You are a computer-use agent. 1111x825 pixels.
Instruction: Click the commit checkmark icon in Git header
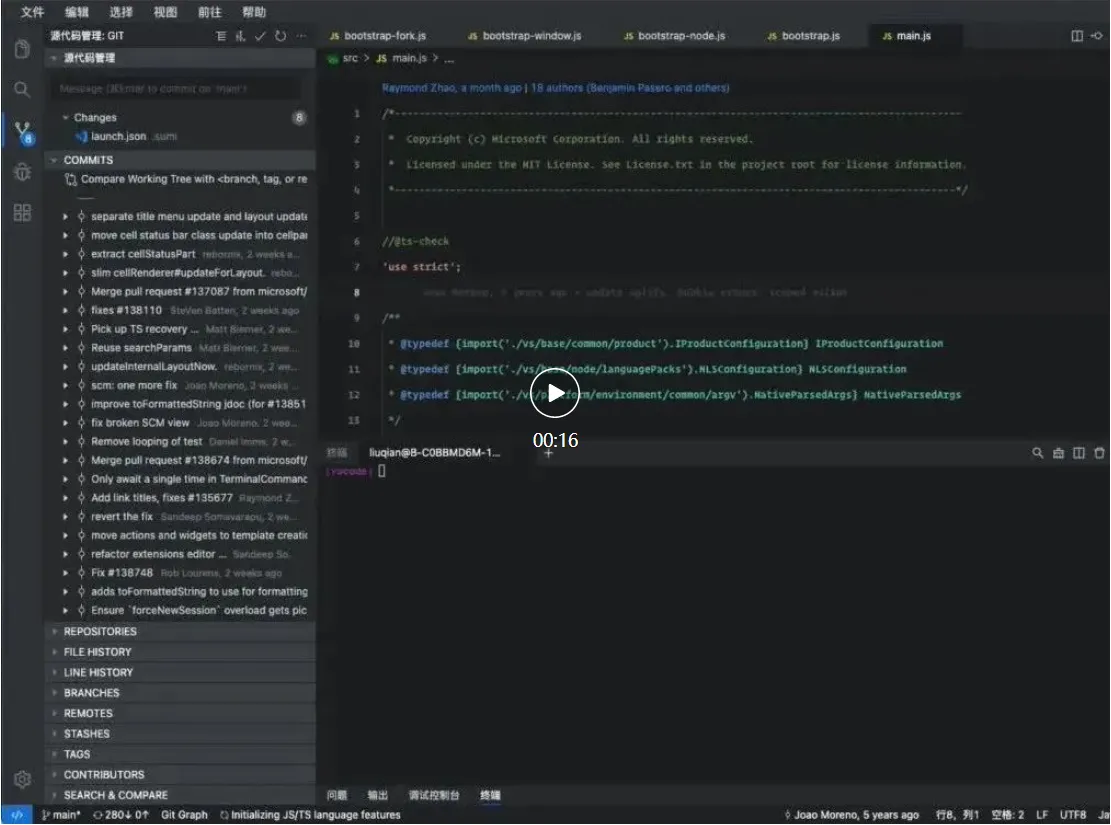click(260, 36)
